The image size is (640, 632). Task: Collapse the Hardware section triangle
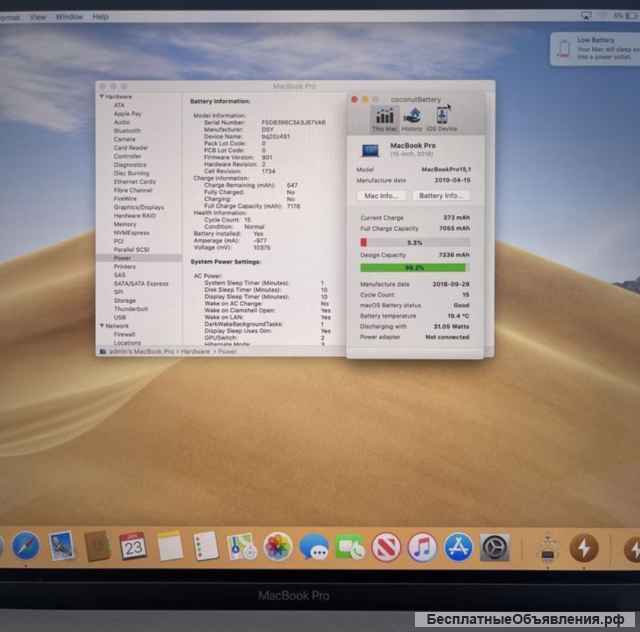click(x=102, y=97)
